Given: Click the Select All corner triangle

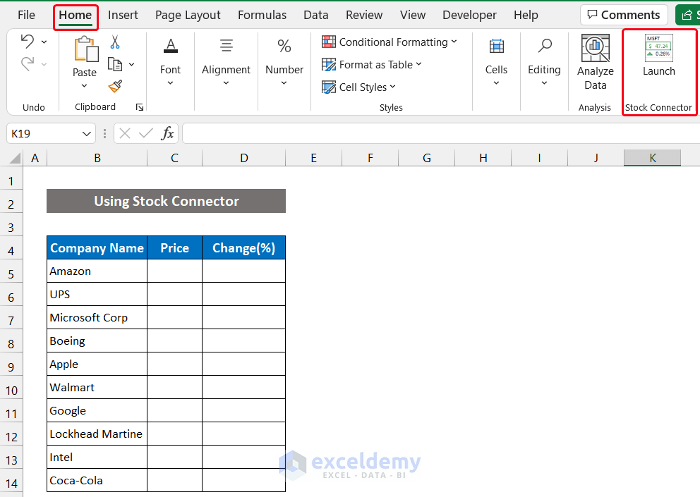Looking at the screenshot, I should click(x=15, y=159).
